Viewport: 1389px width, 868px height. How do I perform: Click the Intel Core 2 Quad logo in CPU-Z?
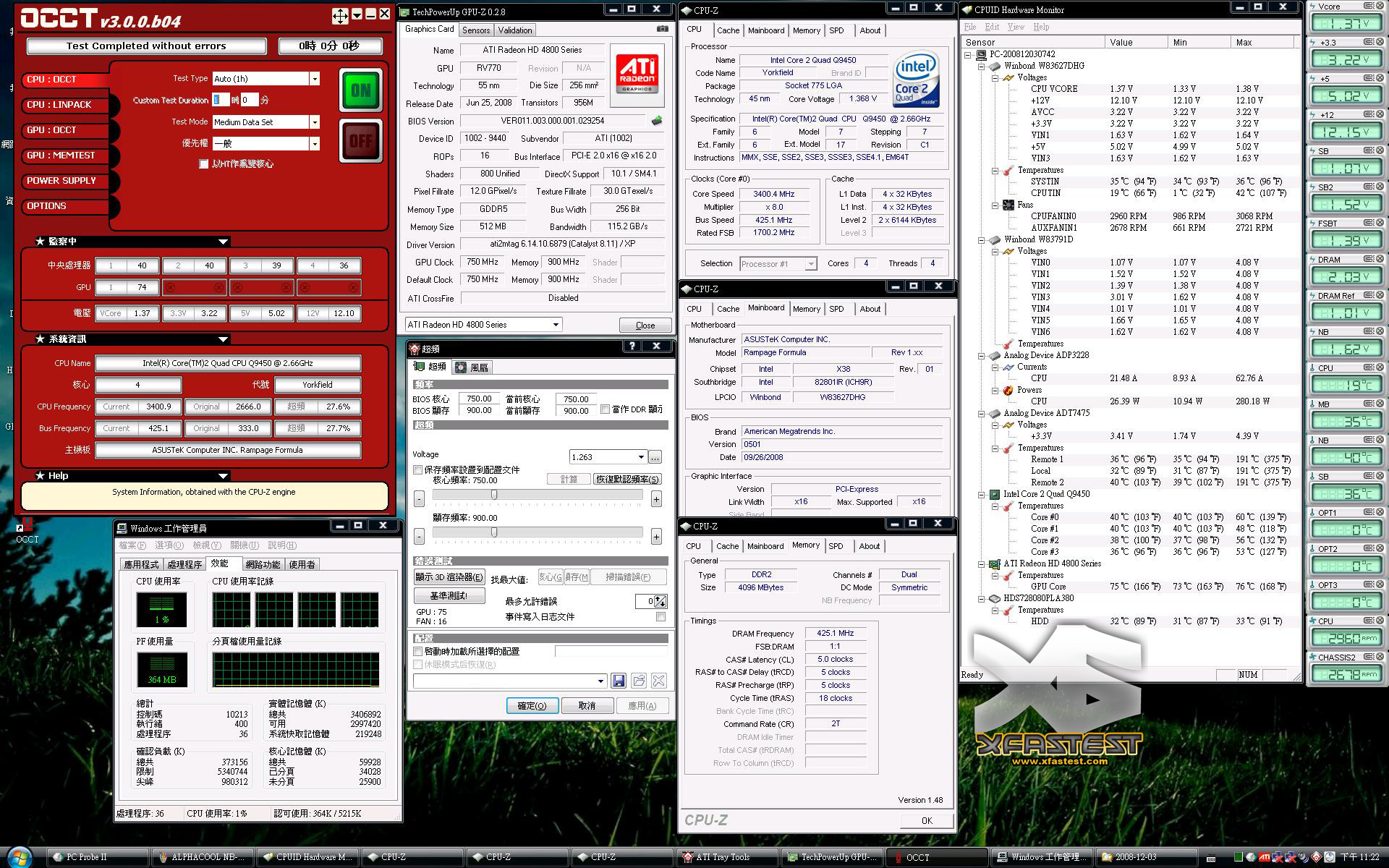coord(916,80)
